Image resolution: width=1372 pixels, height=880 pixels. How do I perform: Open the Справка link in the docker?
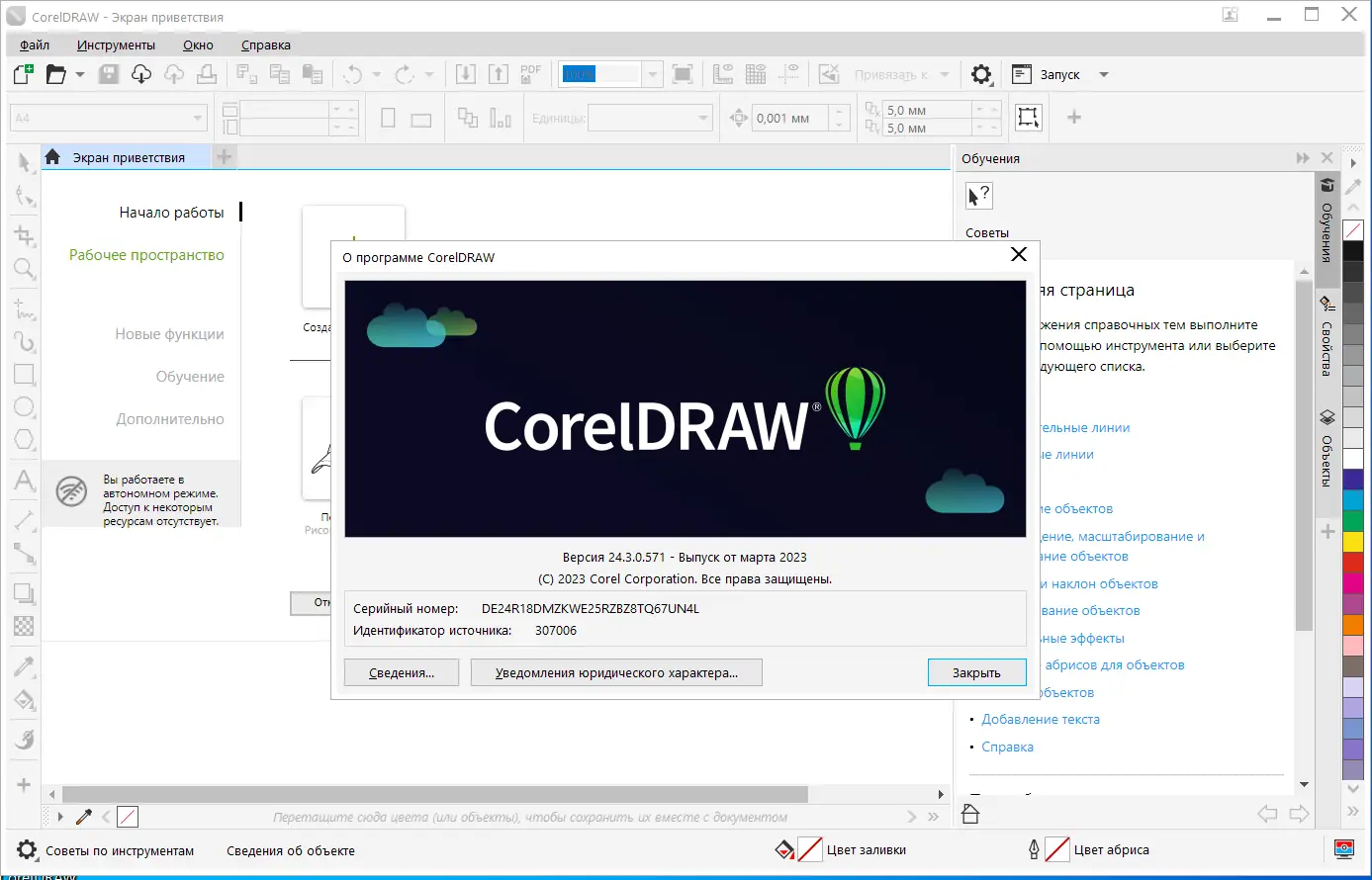pyautogui.click(x=1007, y=748)
